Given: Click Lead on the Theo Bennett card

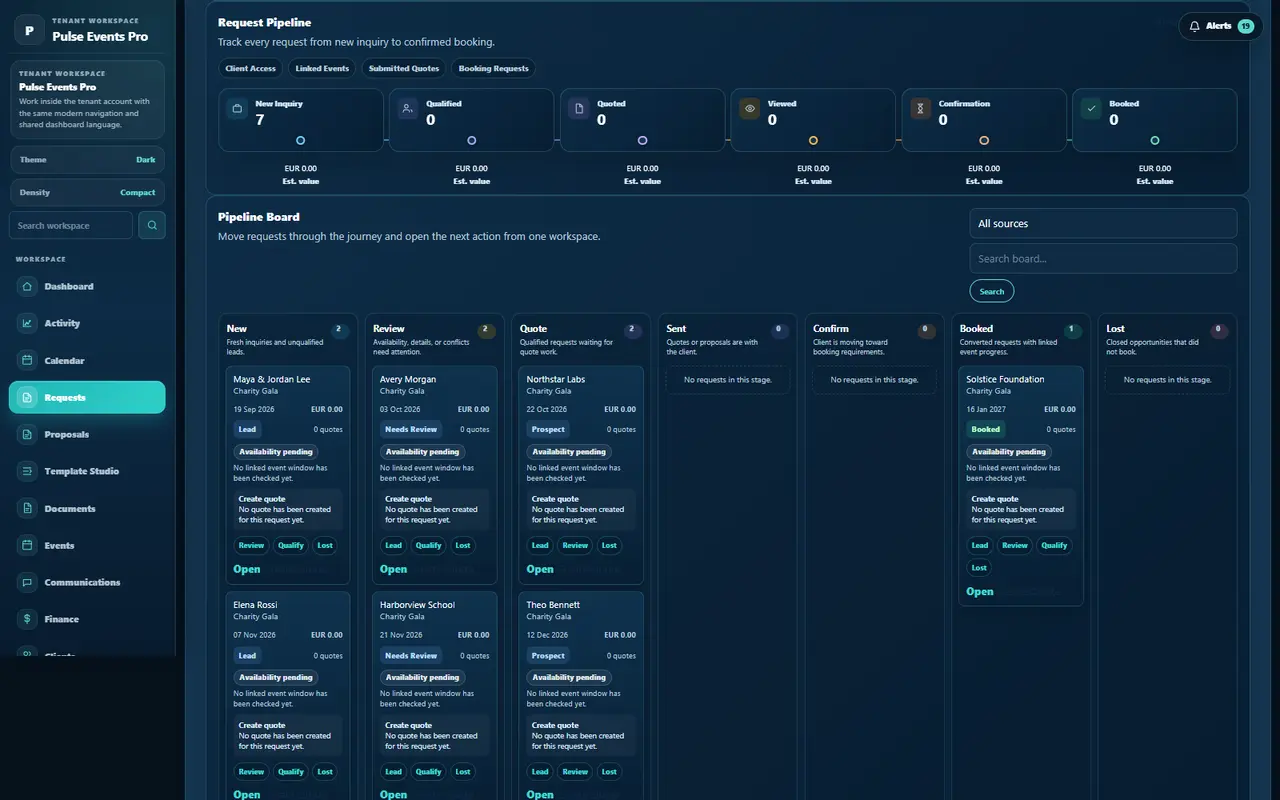Looking at the screenshot, I should coord(540,772).
